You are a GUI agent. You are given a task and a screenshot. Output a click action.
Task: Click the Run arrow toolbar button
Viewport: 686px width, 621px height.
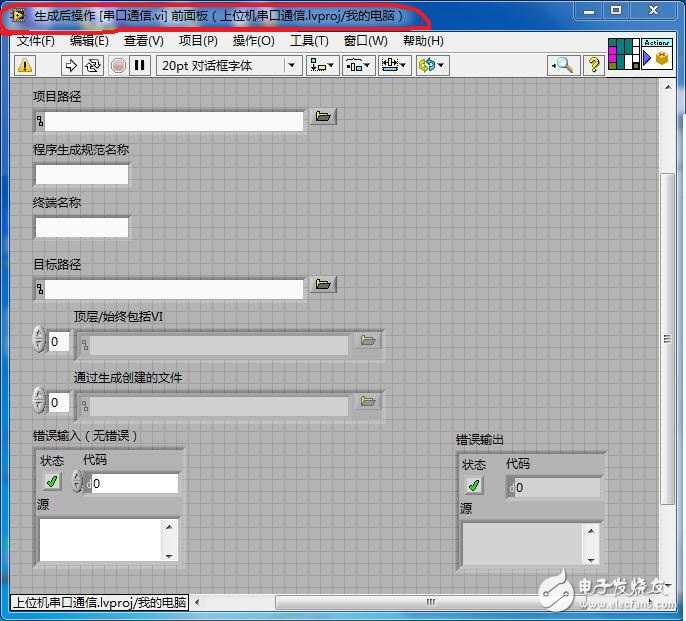(x=71, y=65)
